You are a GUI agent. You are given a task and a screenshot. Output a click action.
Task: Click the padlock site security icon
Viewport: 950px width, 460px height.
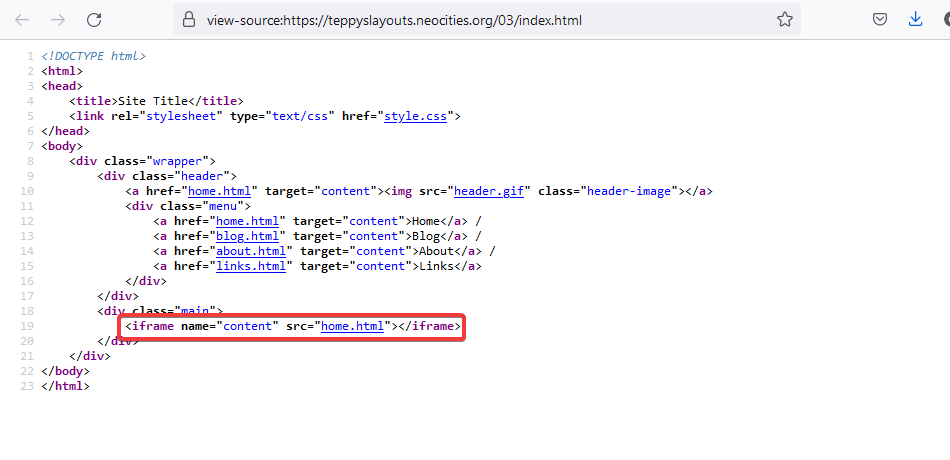(x=189, y=20)
